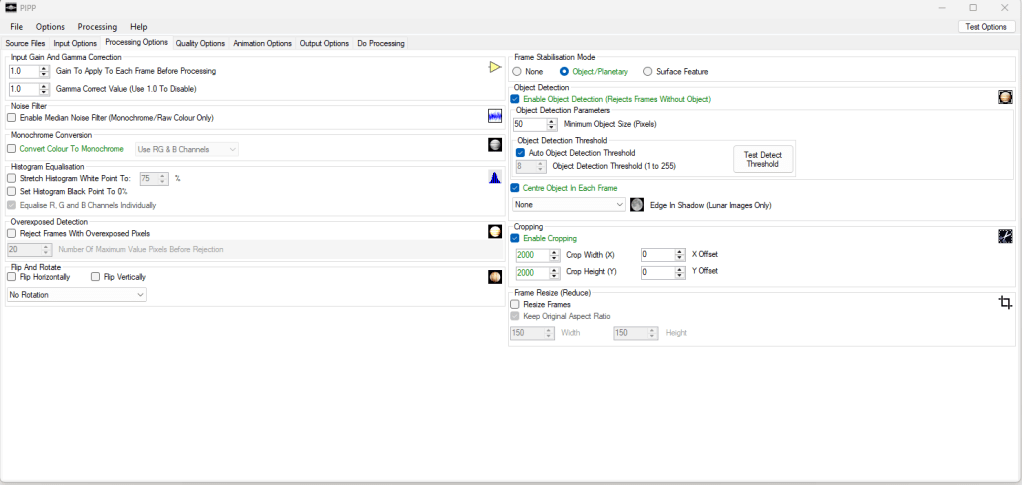Click the yellow gain arrow icon
The width and height of the screenshot is (1022, 485).
[x=494, y=68]
